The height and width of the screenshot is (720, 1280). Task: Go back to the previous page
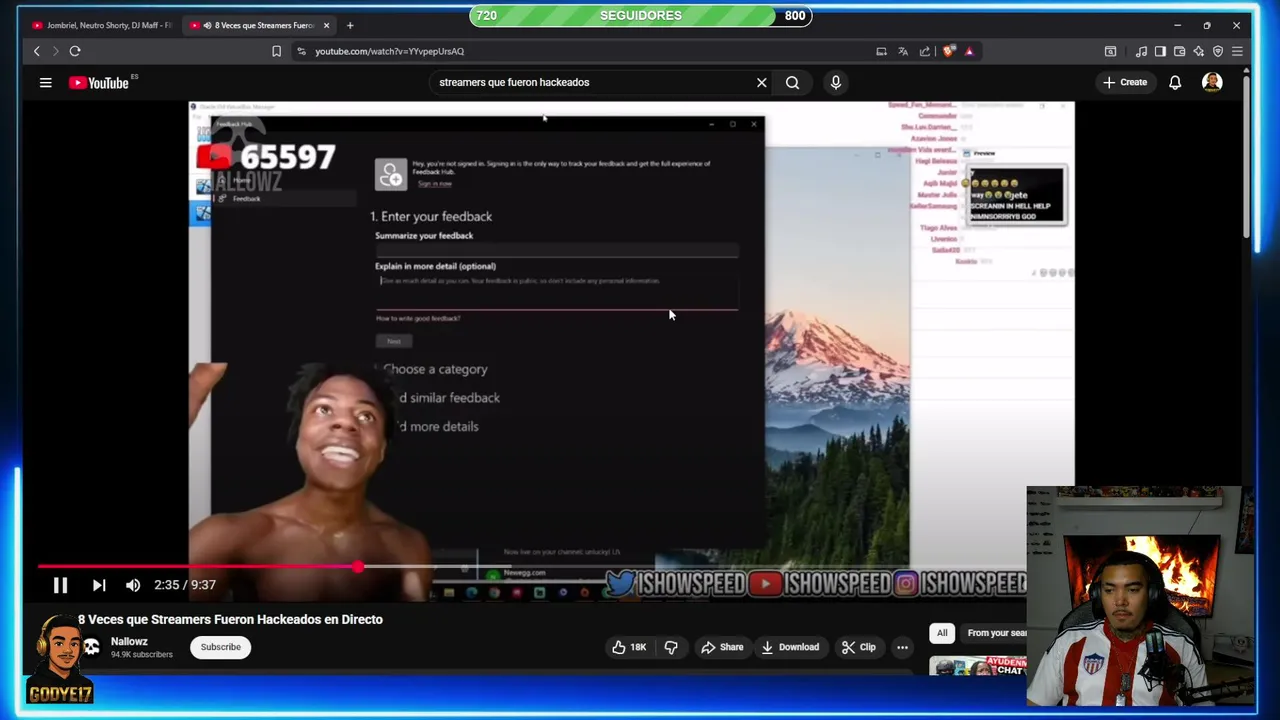click(x=37, y=51)
